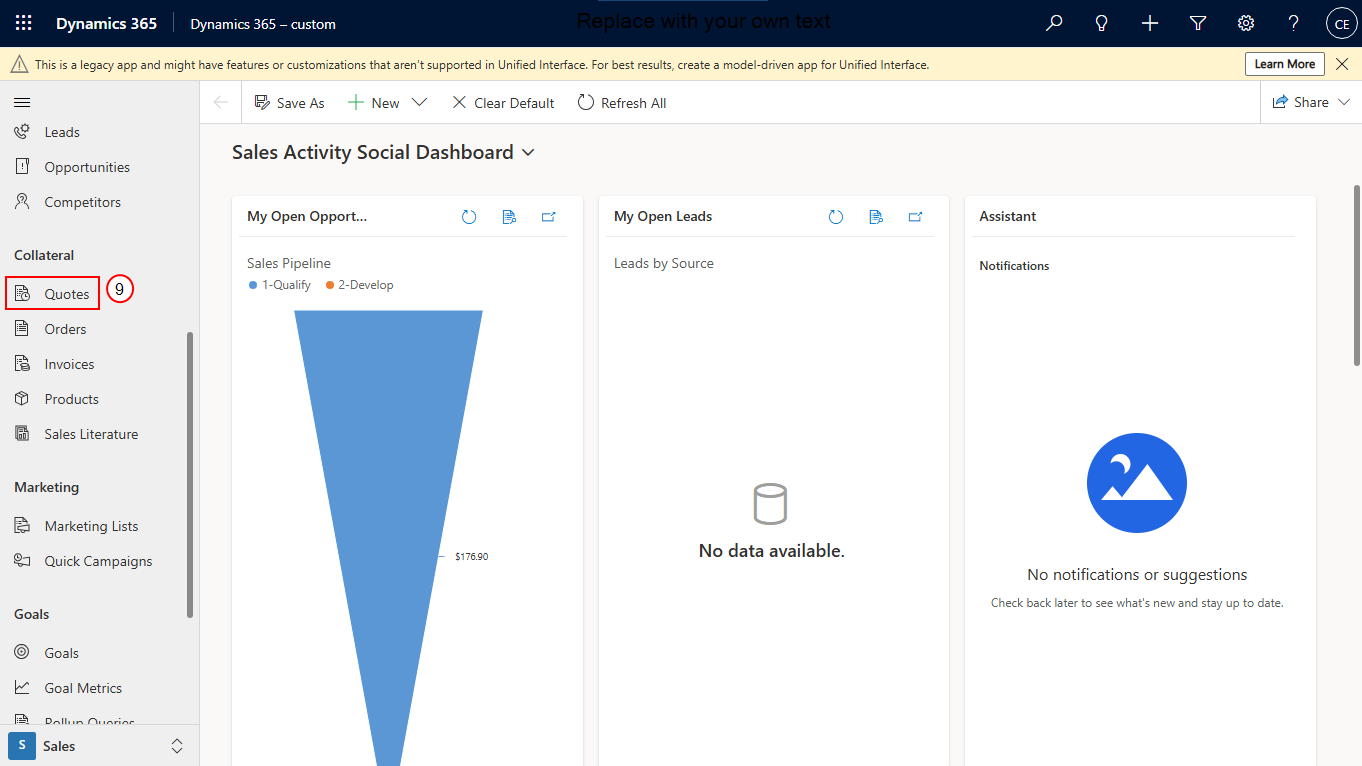Open Opportunities in the sidebar
The image size is (1362, 766).
(87, 167)
